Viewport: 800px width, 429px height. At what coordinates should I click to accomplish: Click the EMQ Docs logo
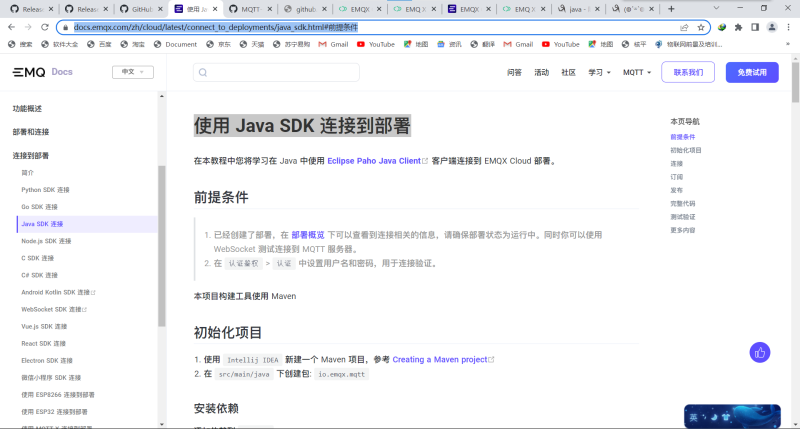[43, 72]
